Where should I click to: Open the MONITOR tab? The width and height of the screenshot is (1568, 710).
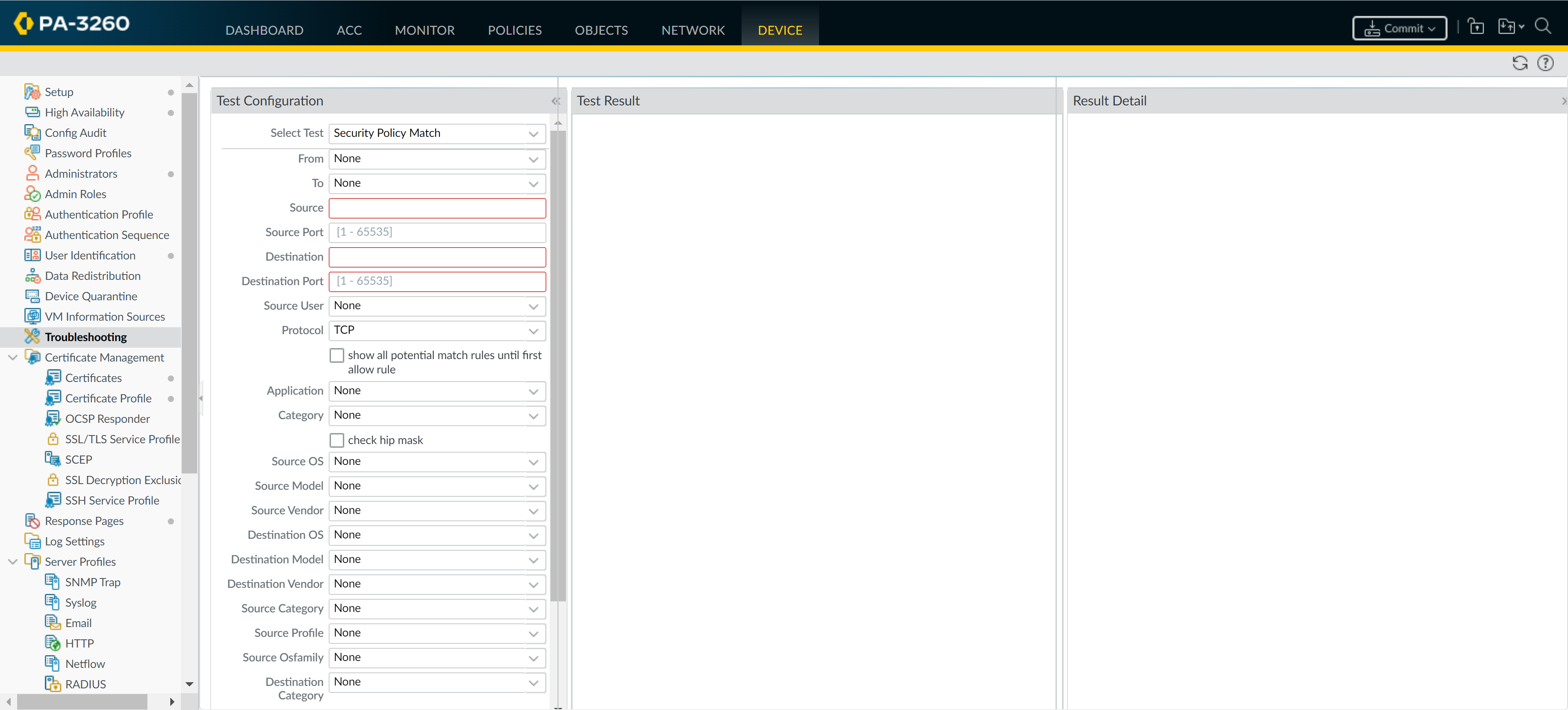(424, 30)
